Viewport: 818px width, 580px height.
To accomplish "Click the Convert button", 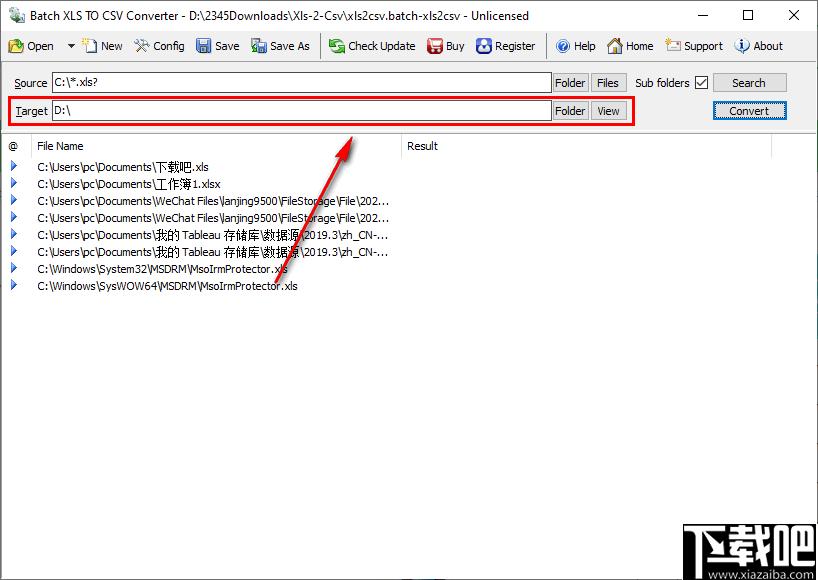I will pyautogui.click(x=749, y=111).
